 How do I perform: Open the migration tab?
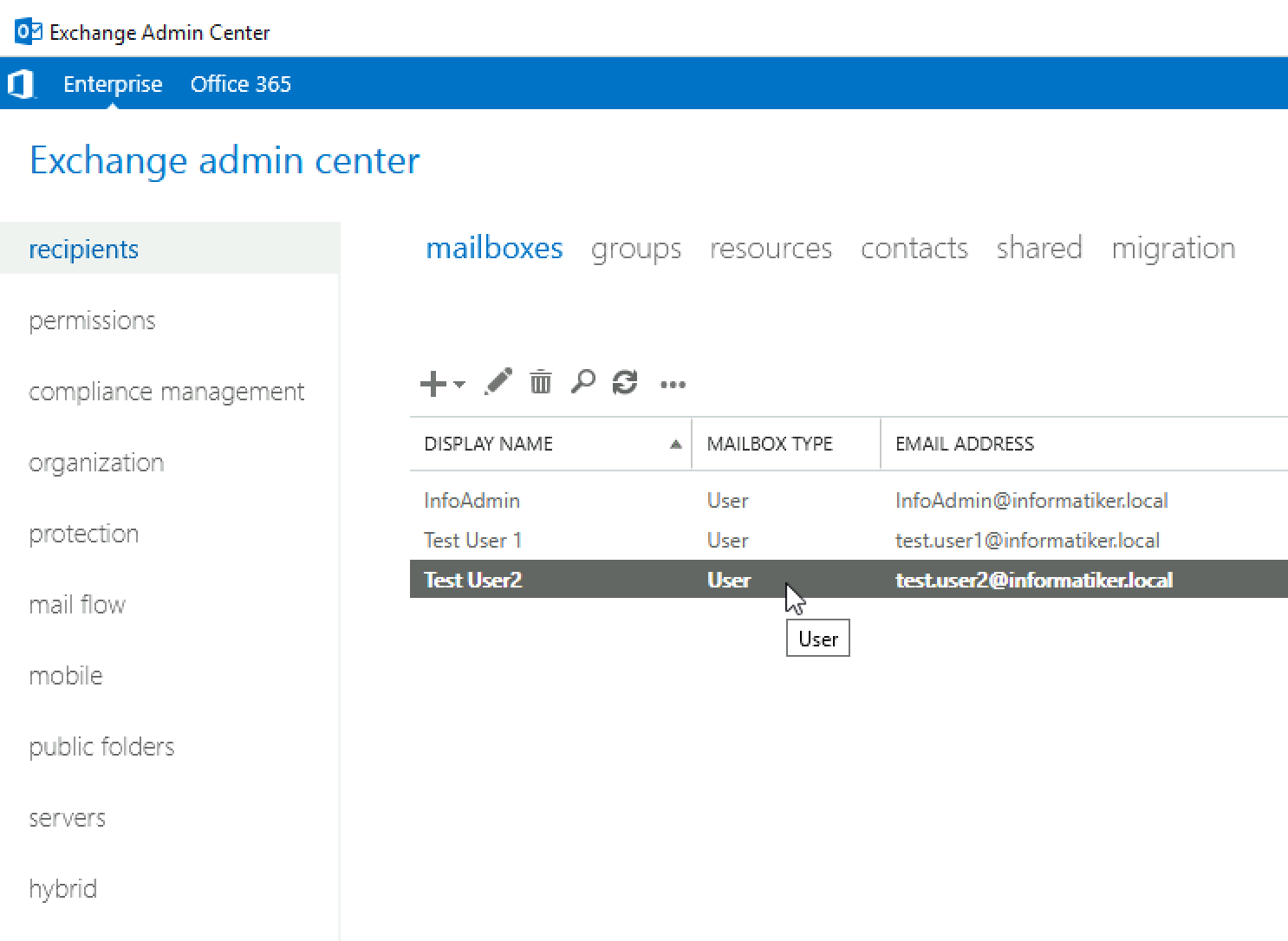(x=1174, y=250)
